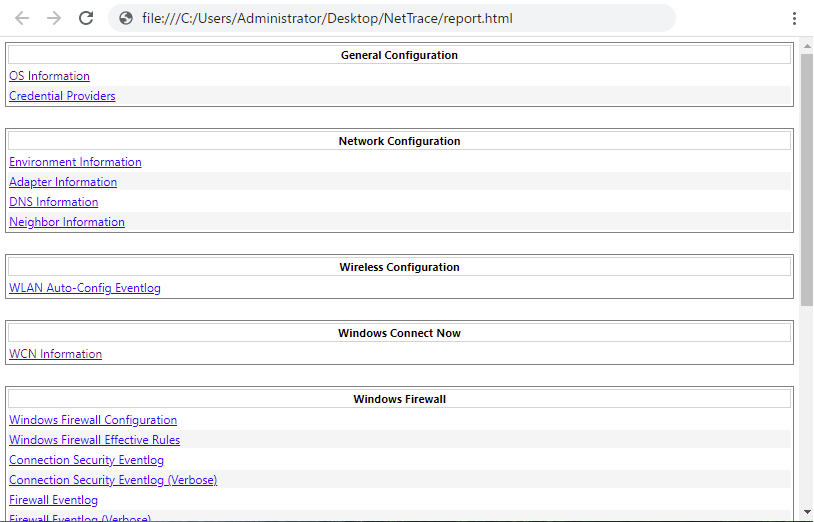
Task: Open the Adapter Information link
Action: tap(63, 182)
